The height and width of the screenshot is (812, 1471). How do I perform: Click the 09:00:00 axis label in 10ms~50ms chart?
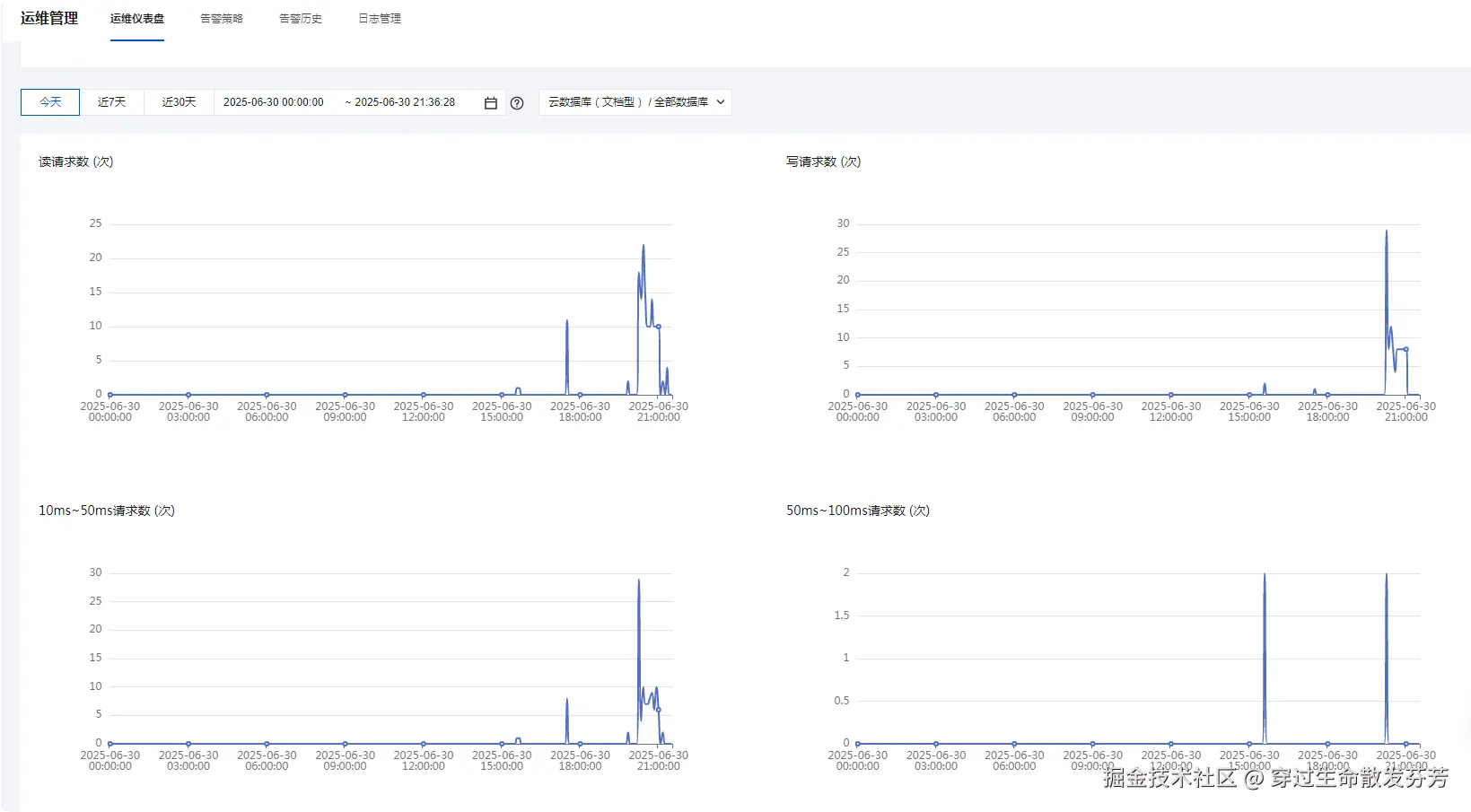coord(346,761)
